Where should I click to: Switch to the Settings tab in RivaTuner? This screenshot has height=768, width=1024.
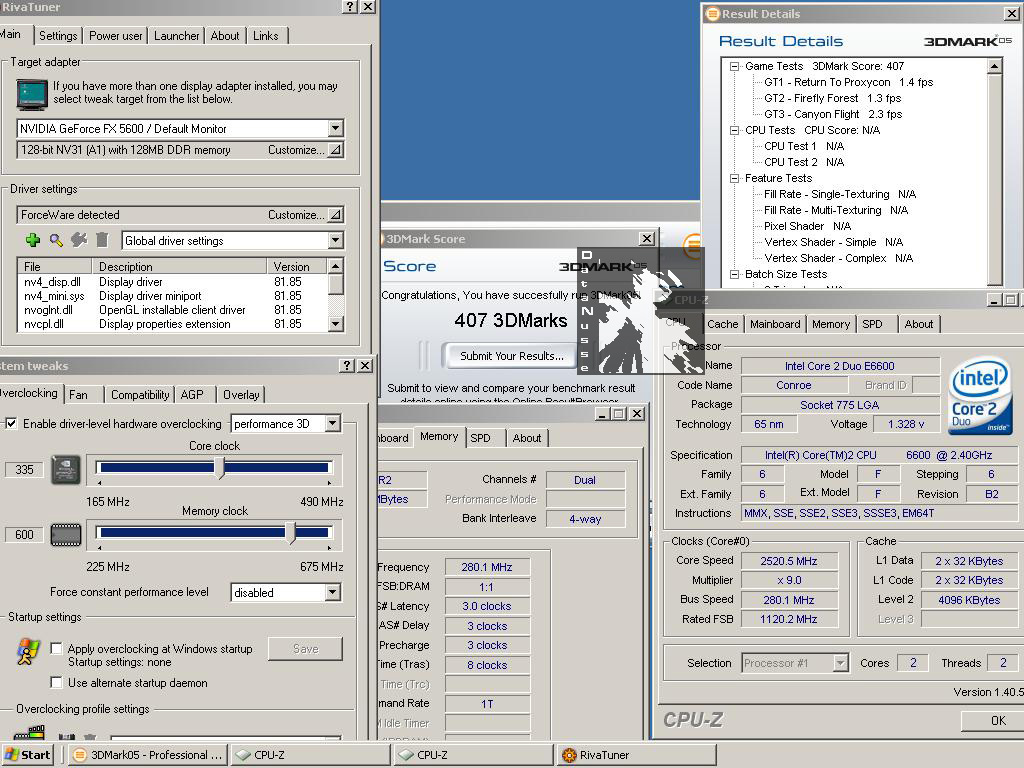click(x=58, y=36)
